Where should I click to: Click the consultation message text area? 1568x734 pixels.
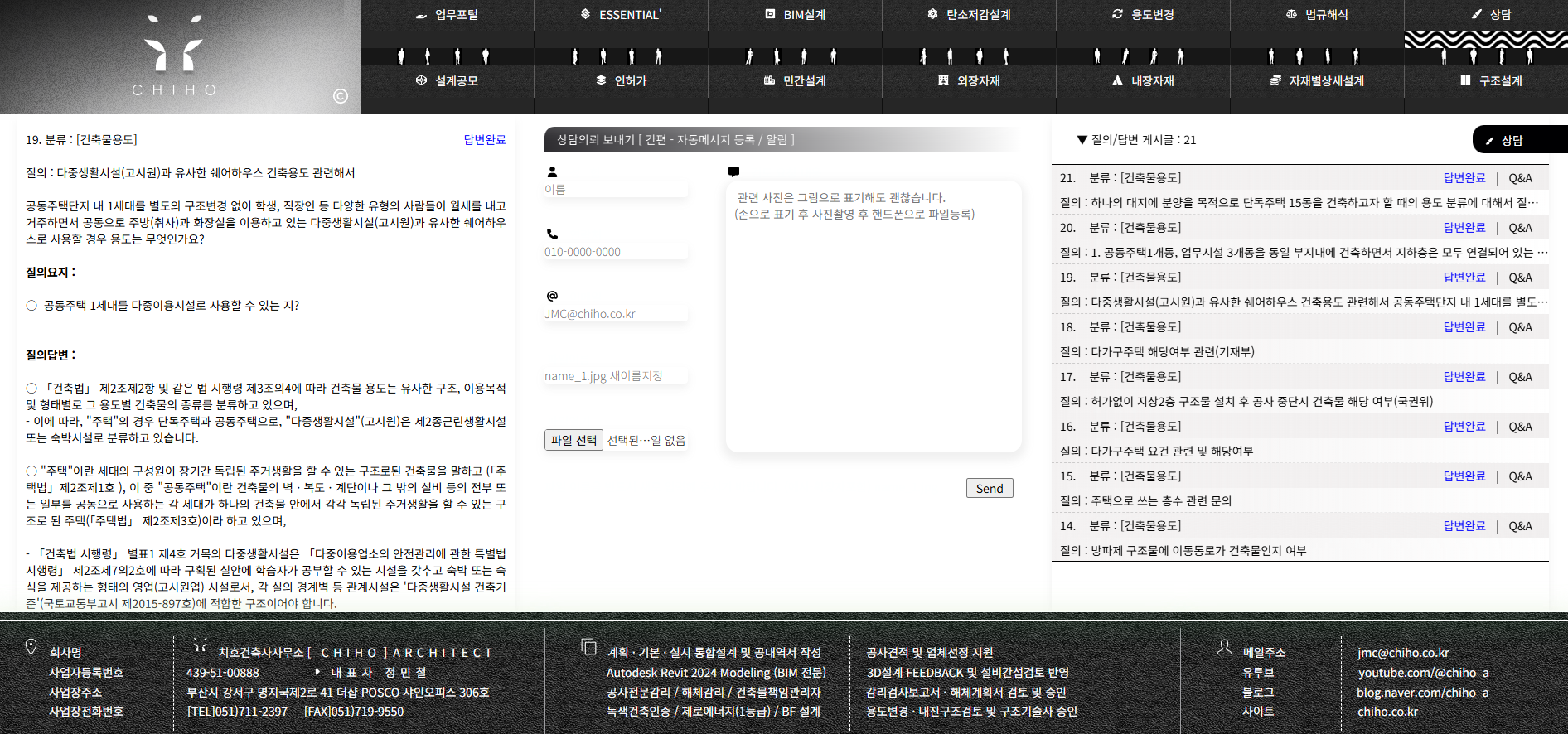coord(874,323)
